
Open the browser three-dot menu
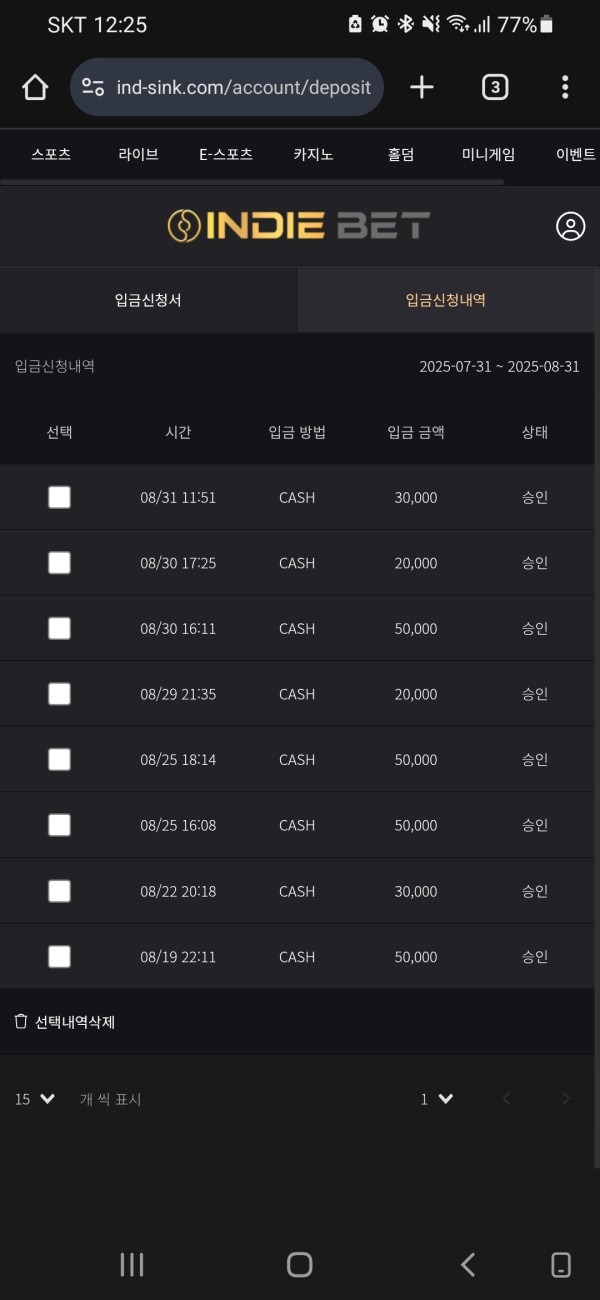565,87
